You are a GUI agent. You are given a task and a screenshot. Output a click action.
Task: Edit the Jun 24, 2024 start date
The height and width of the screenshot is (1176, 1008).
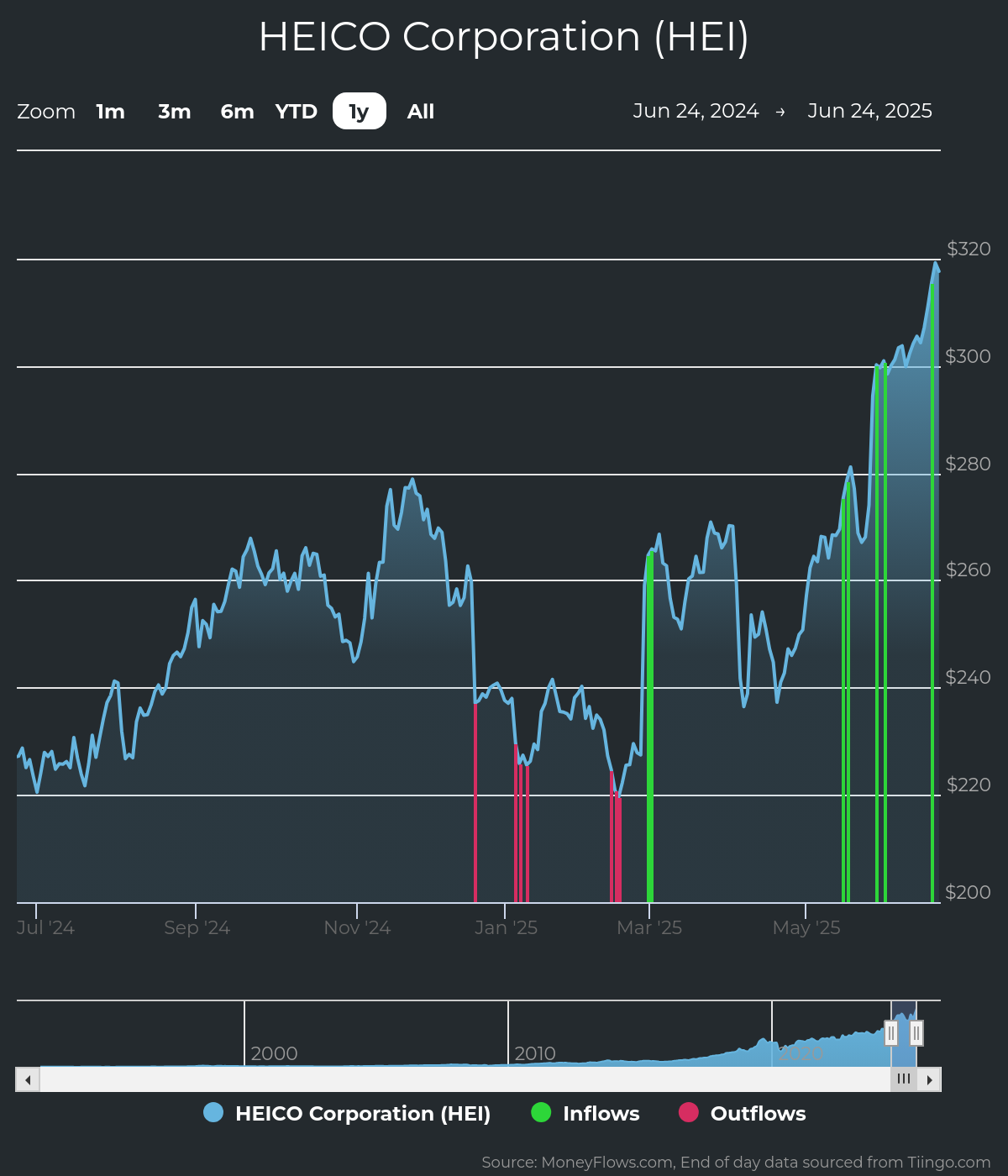coord(696,111)
